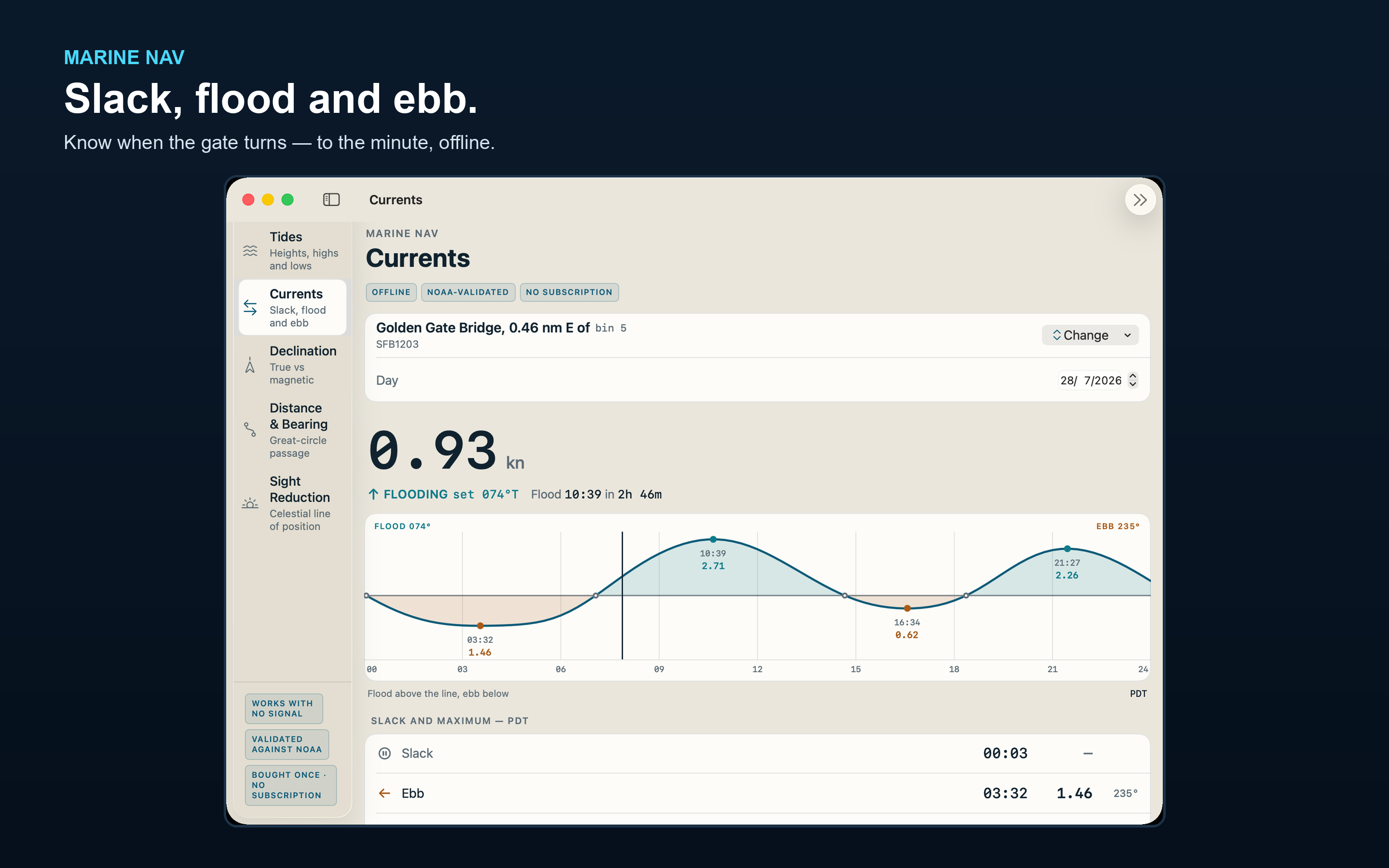Screen dimensions: 1389x868
Task: Click the Currents window title
Action: (x=395, y=200)
